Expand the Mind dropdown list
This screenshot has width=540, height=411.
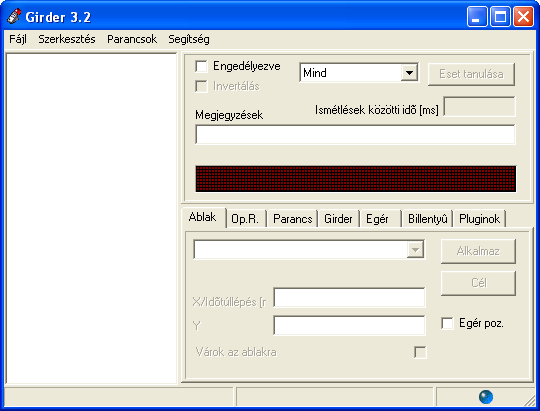pos(409,73)
